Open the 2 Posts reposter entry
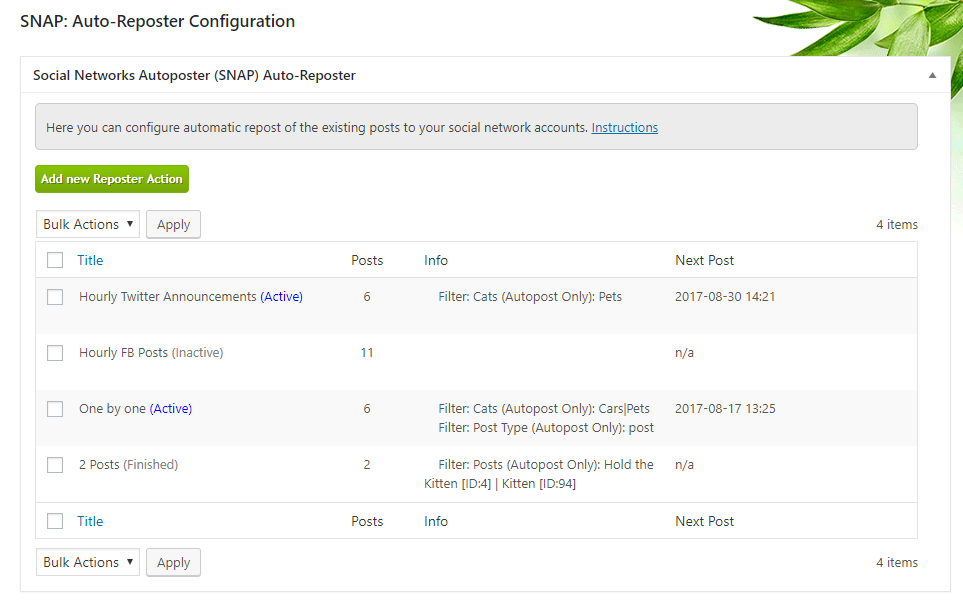This screenshot has height=611, width=963. [x=100, y=465]
